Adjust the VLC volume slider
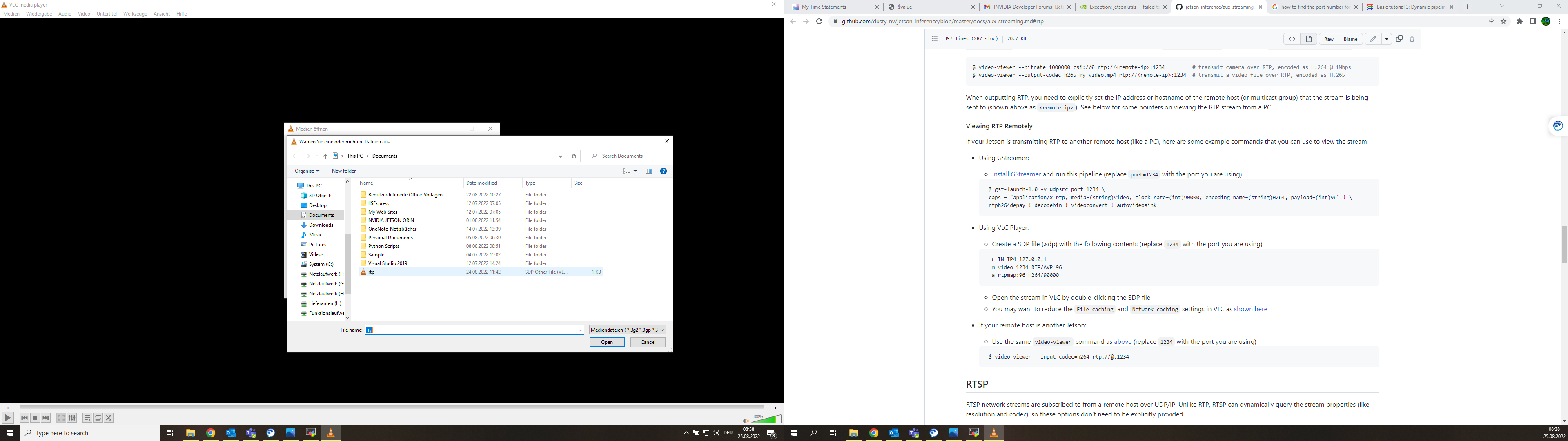This screenshot has height=441, width=1568. point(766,419)
